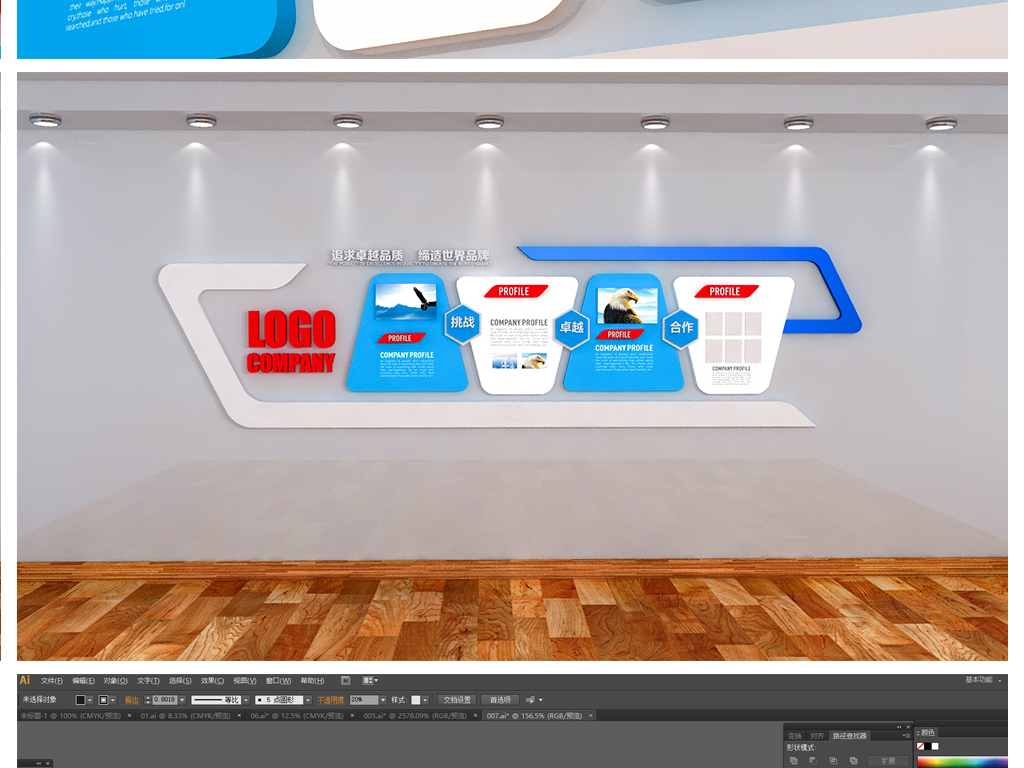Viewport: 1024px width, 768px height.
Task: Switch to the 对齐 panel tab
Action: coord(817,736)
